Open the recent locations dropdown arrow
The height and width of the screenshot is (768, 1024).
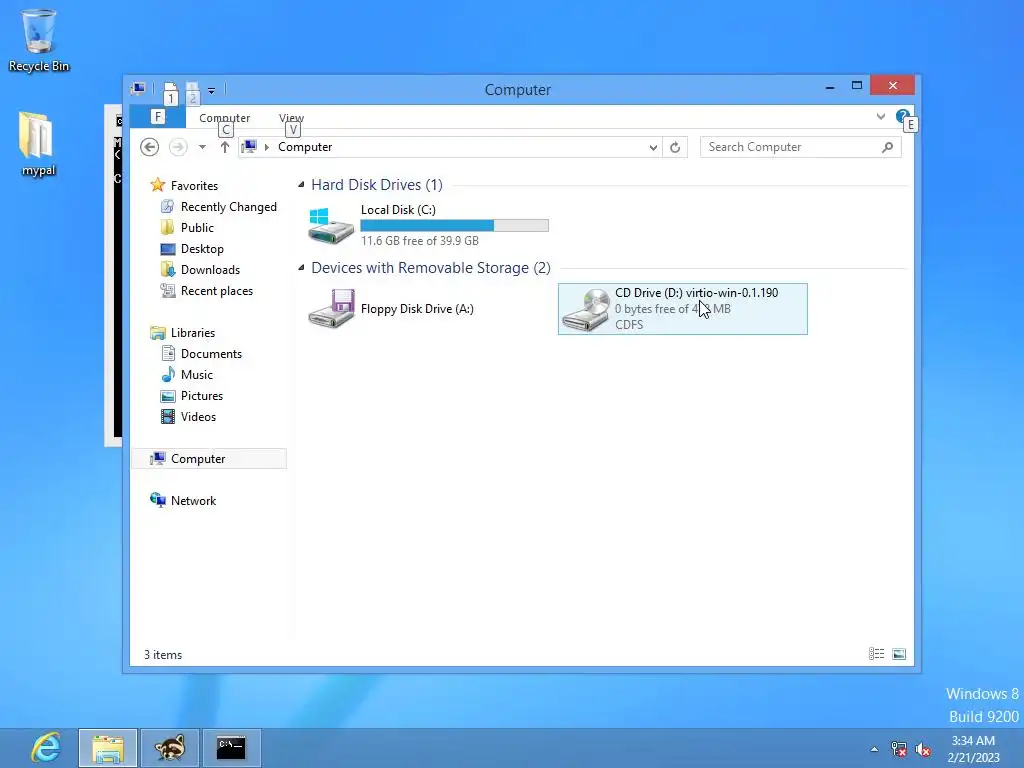click(202, 148)
